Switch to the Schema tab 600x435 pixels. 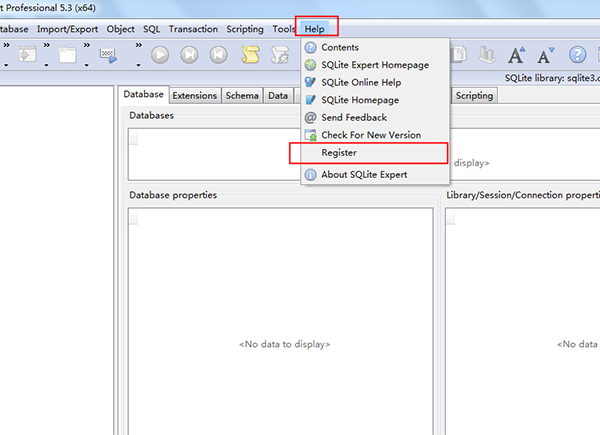pyautogui.click(x=241, y=96)
